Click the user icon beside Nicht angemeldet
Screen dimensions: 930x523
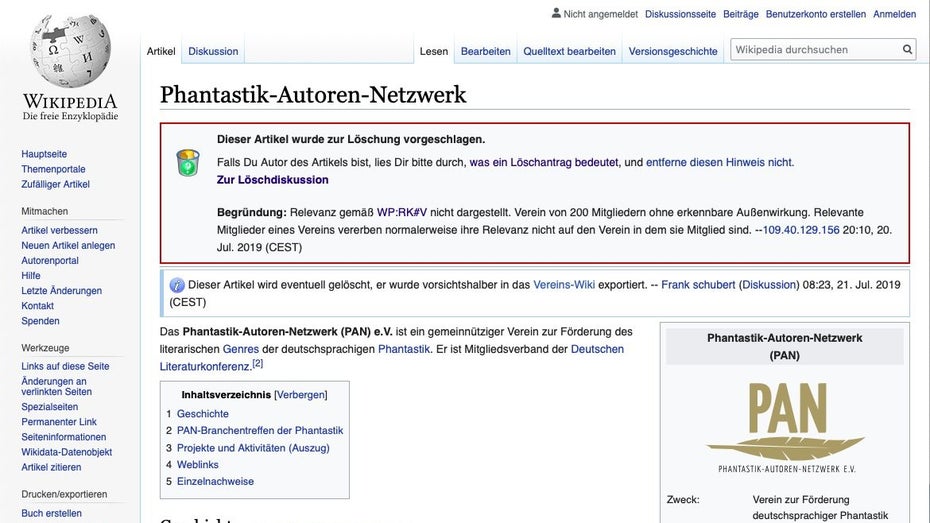coord(556,13)
